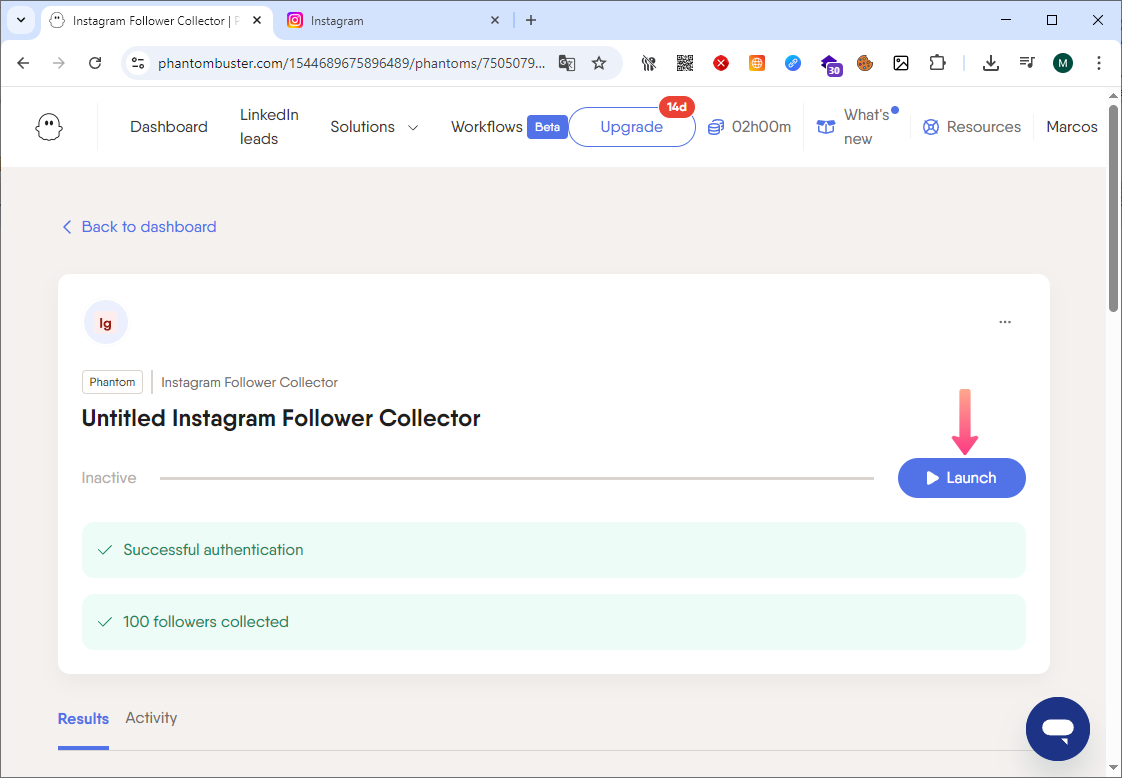Open a new browser tab
This screenshot has width=1122, height=778.
tap(531, 21)
